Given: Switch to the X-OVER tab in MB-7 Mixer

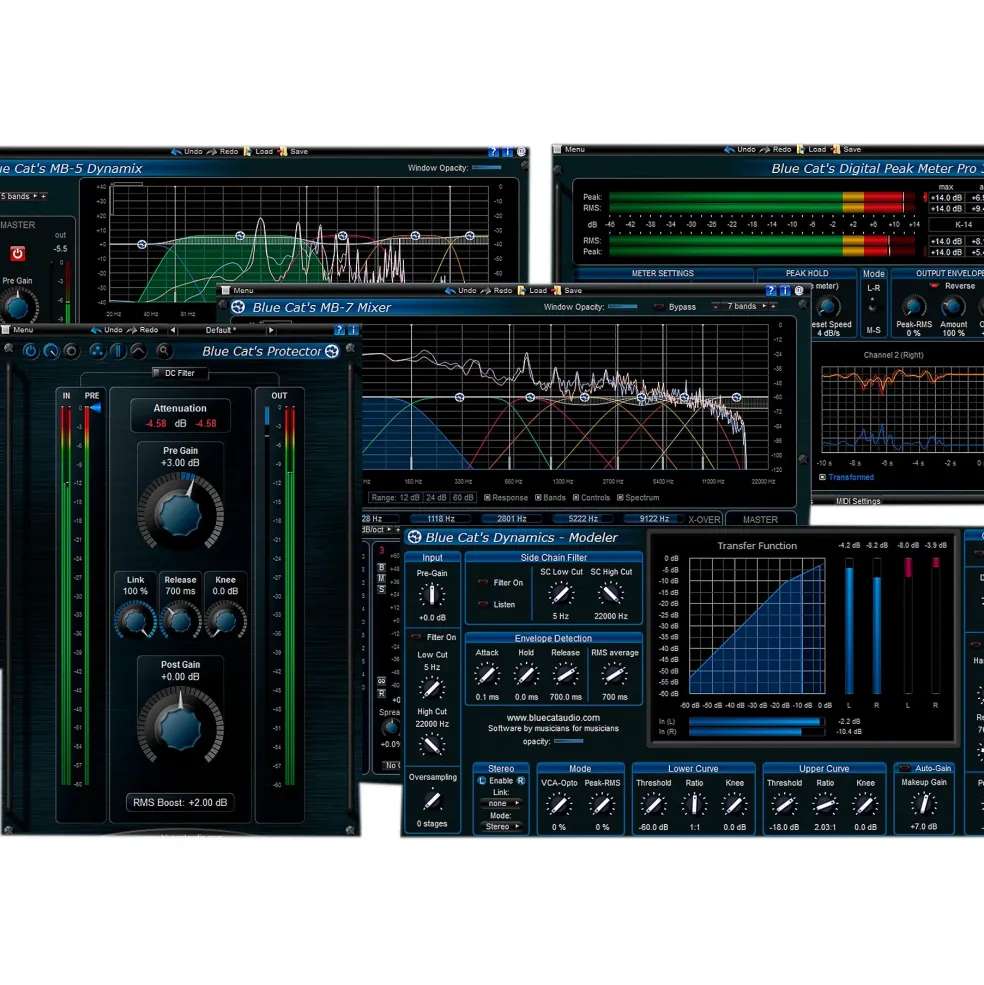Looking at the screenshot, I should pos(704,520).
